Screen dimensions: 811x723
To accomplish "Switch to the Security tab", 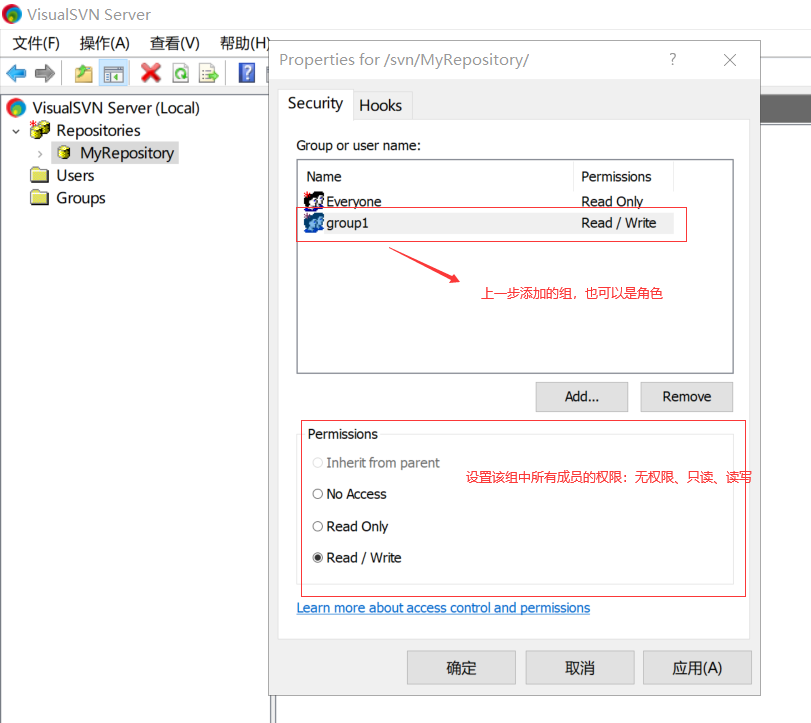I will 315,103.
